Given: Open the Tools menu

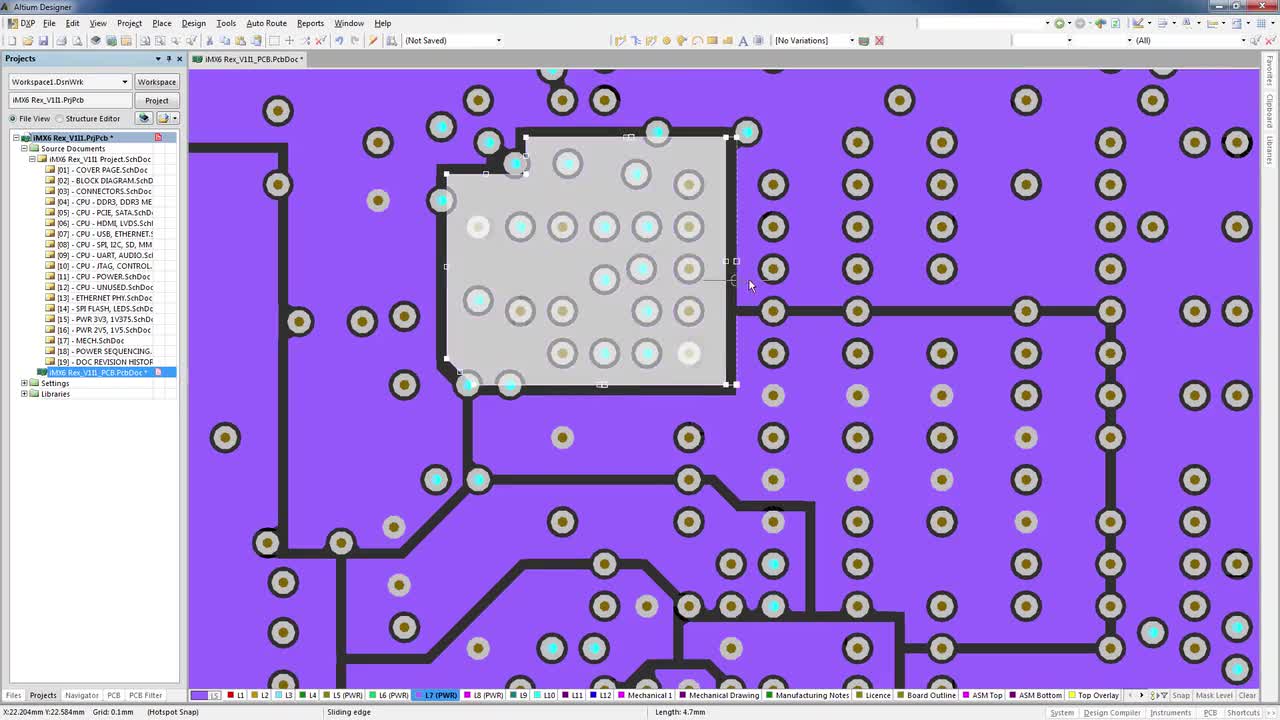Looking at the screenshot, I should pos(226,23).
